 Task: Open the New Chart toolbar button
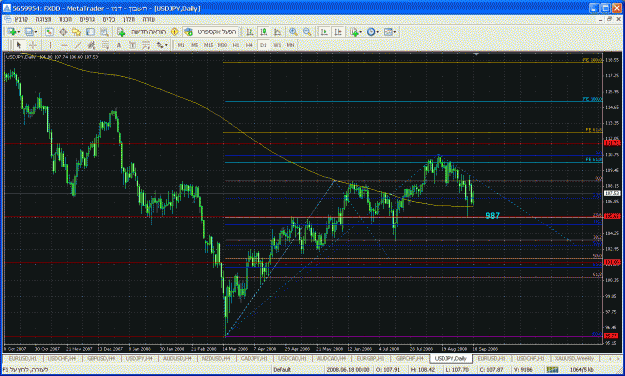tap(13, 32)
